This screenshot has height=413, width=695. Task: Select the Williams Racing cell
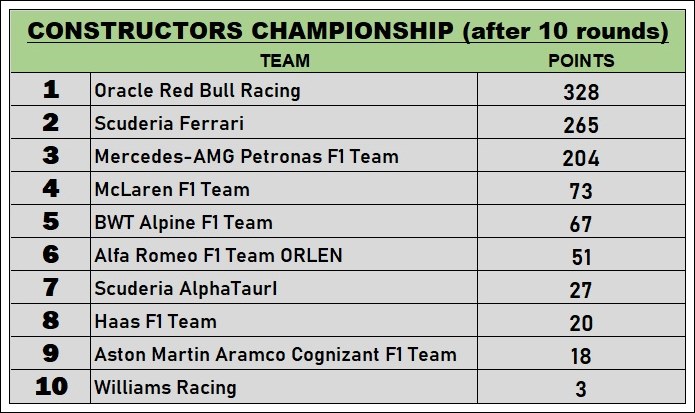pos(165,388)
